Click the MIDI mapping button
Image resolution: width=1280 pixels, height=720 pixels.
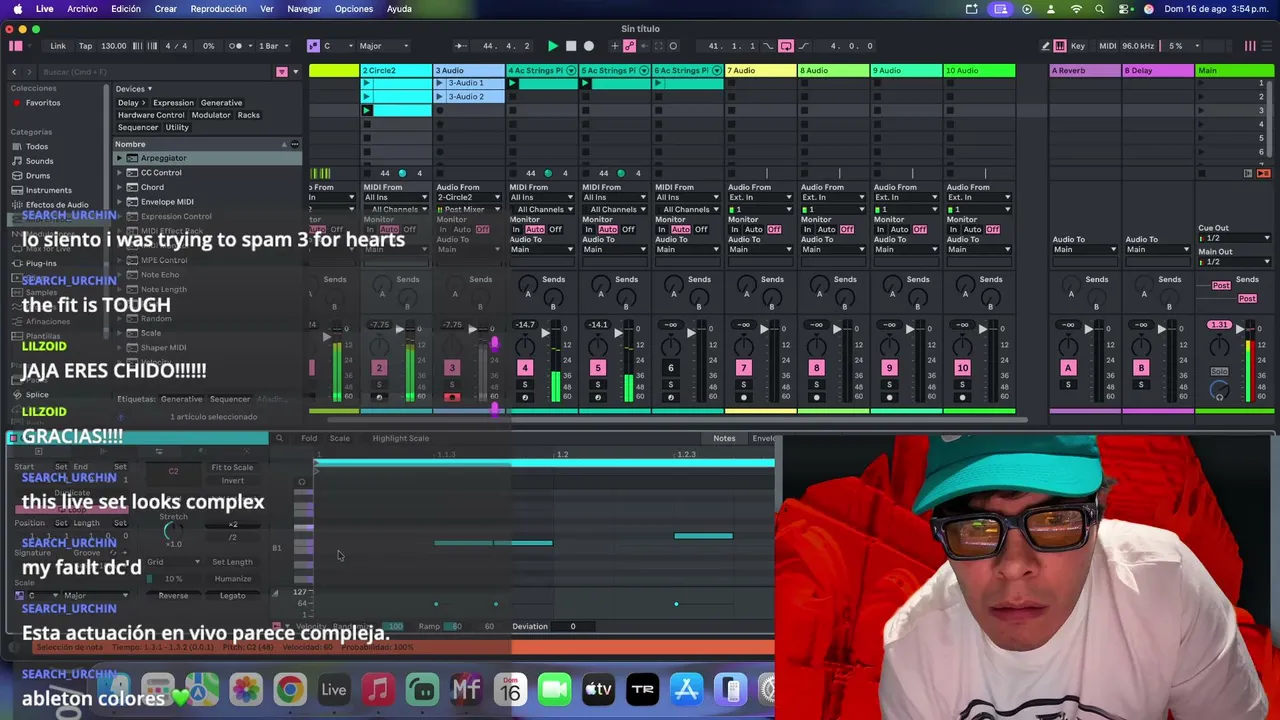[1107, 46]
